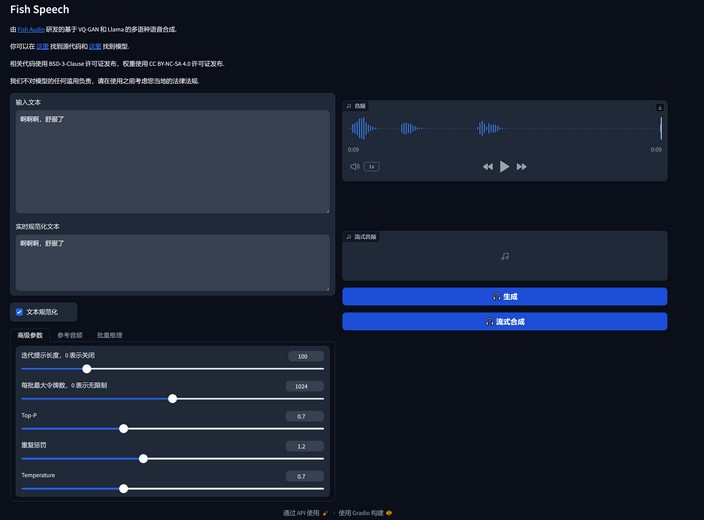Screen dimensions: 704x520
Task: Click inside the 实时规范化文本 text area
Action: tap(172, 263)
